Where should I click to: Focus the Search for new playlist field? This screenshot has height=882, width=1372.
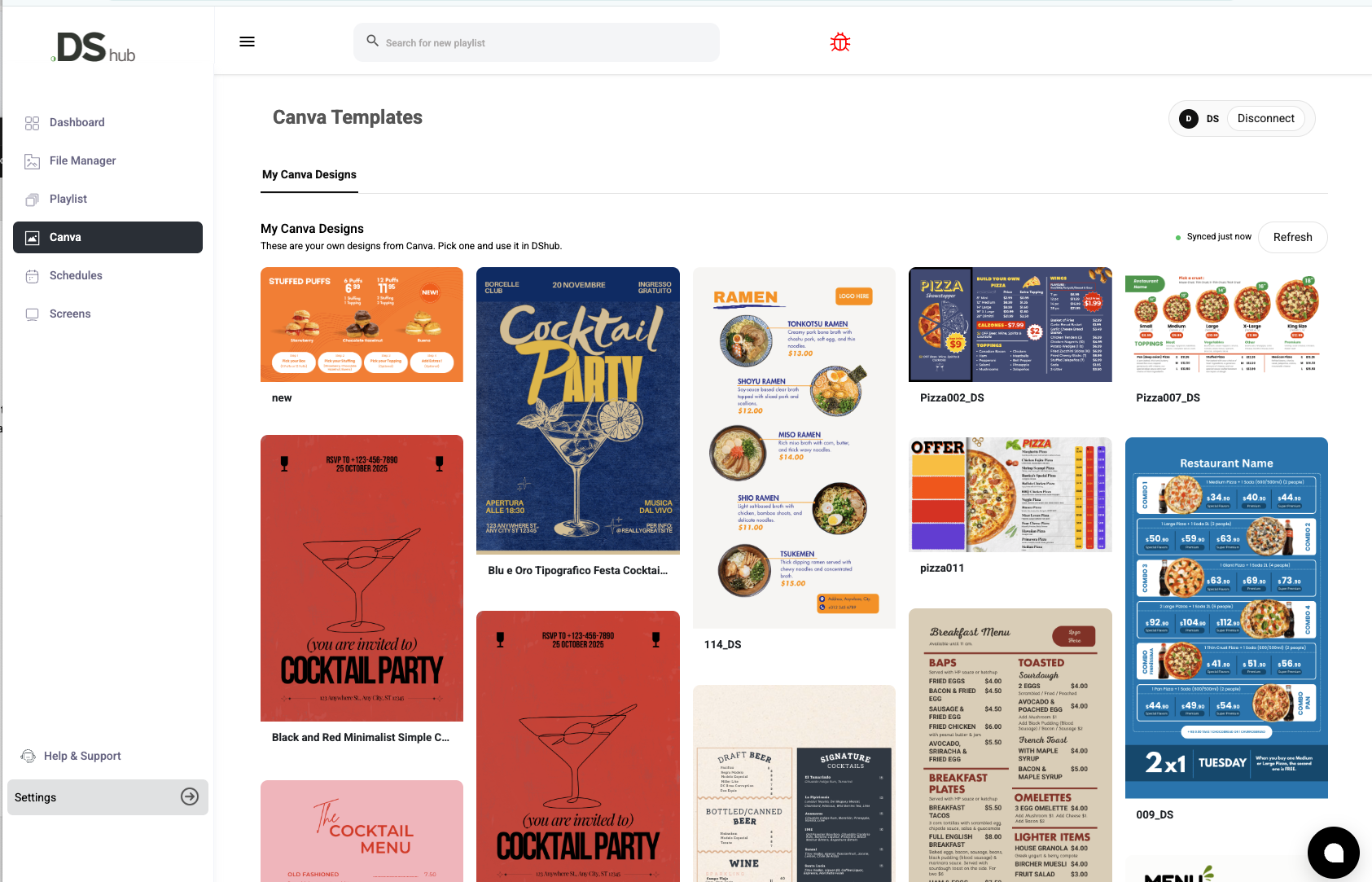point(537,42)
